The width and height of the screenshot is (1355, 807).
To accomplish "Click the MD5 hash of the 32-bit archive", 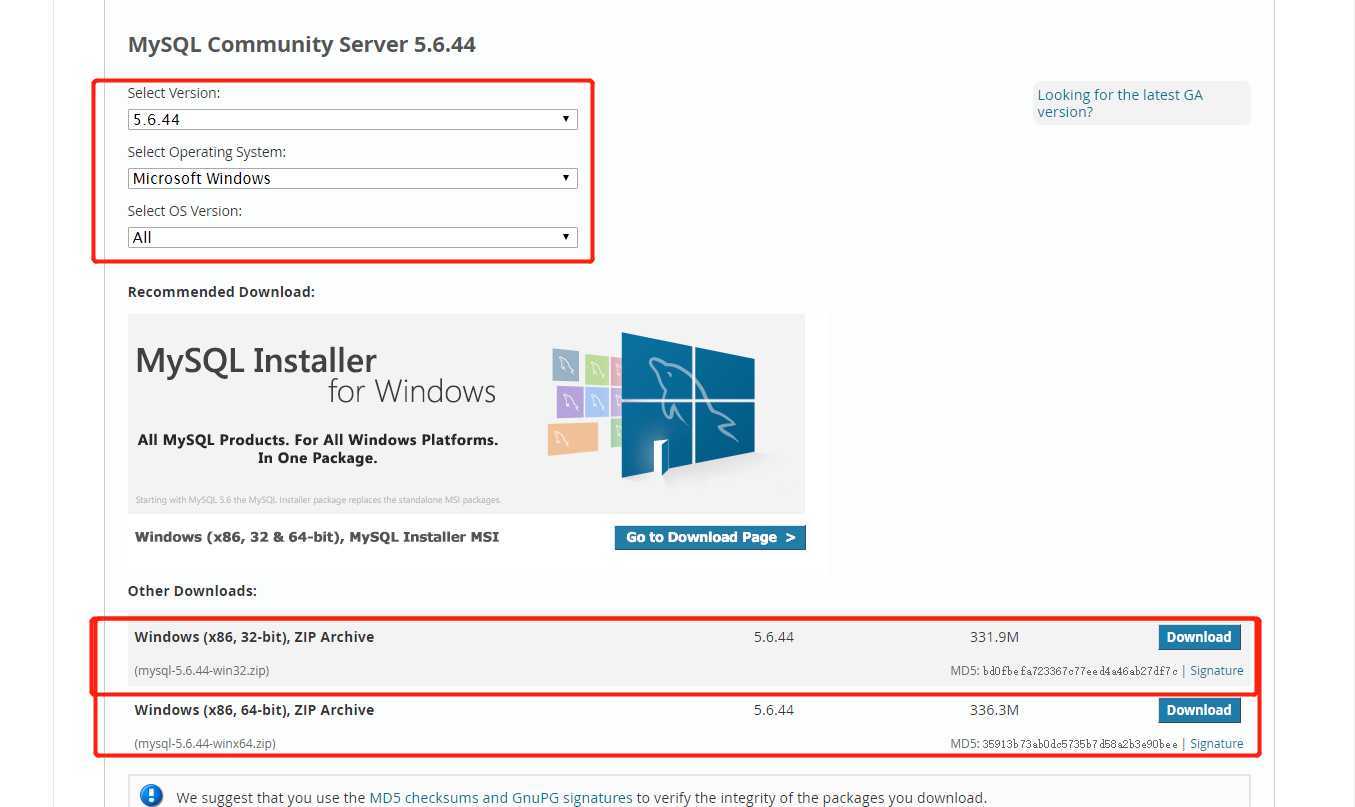I will (1080, 671).
